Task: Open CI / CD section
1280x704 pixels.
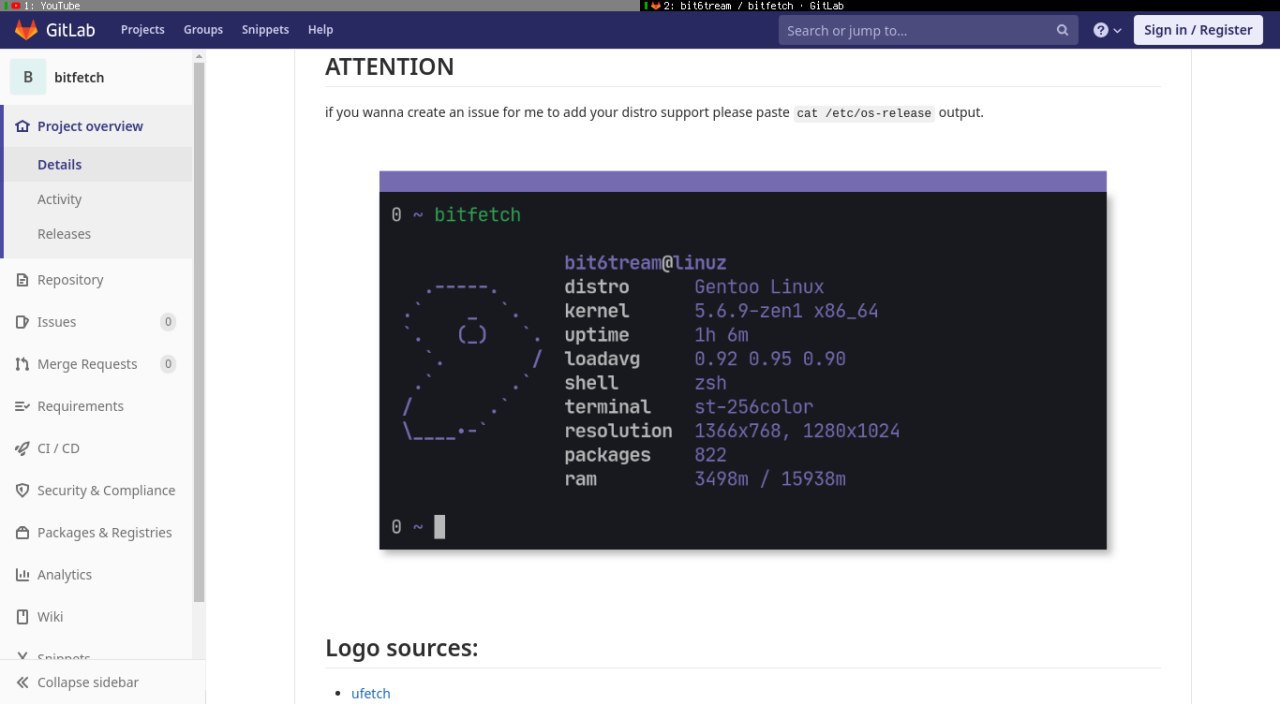Action: [58, 448]
